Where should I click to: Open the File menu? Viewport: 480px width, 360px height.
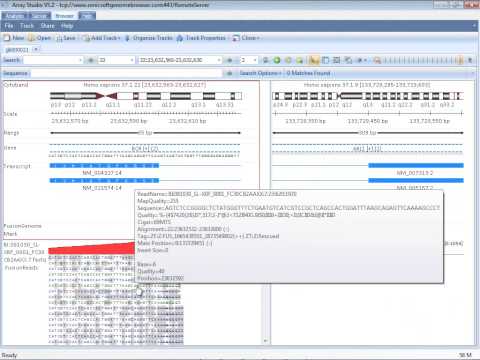coord(9,26)
